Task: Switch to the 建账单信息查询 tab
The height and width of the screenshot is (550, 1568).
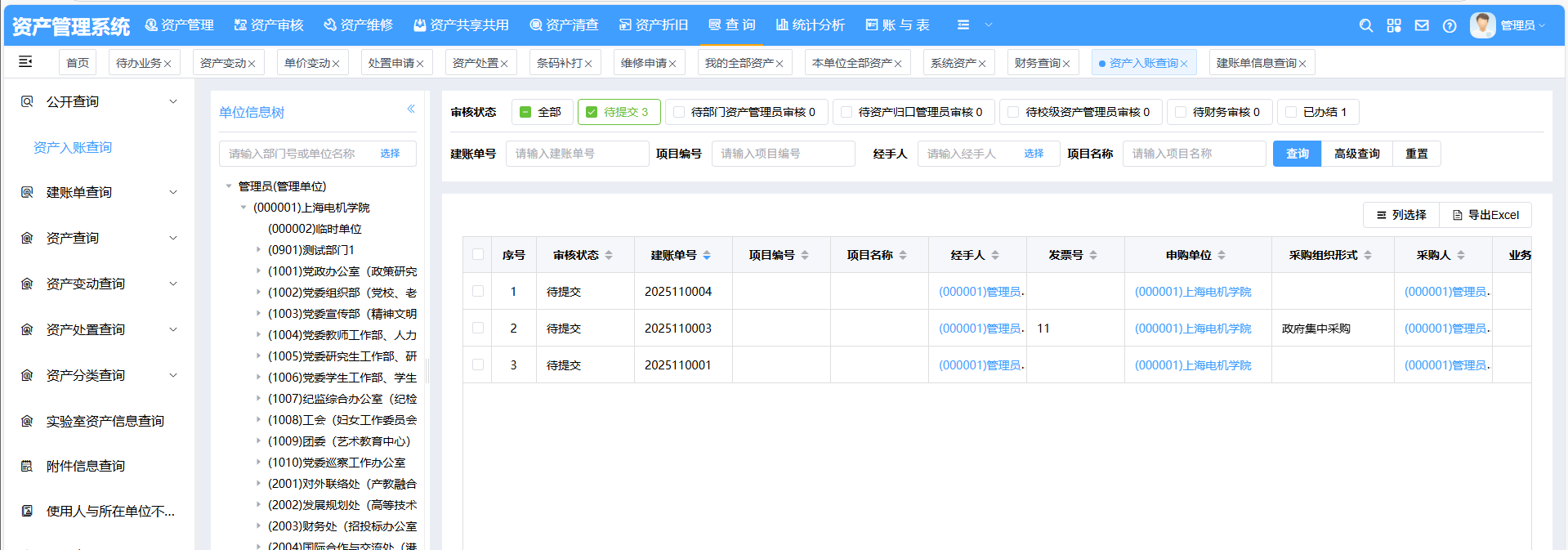Action: click(1256, 63)
